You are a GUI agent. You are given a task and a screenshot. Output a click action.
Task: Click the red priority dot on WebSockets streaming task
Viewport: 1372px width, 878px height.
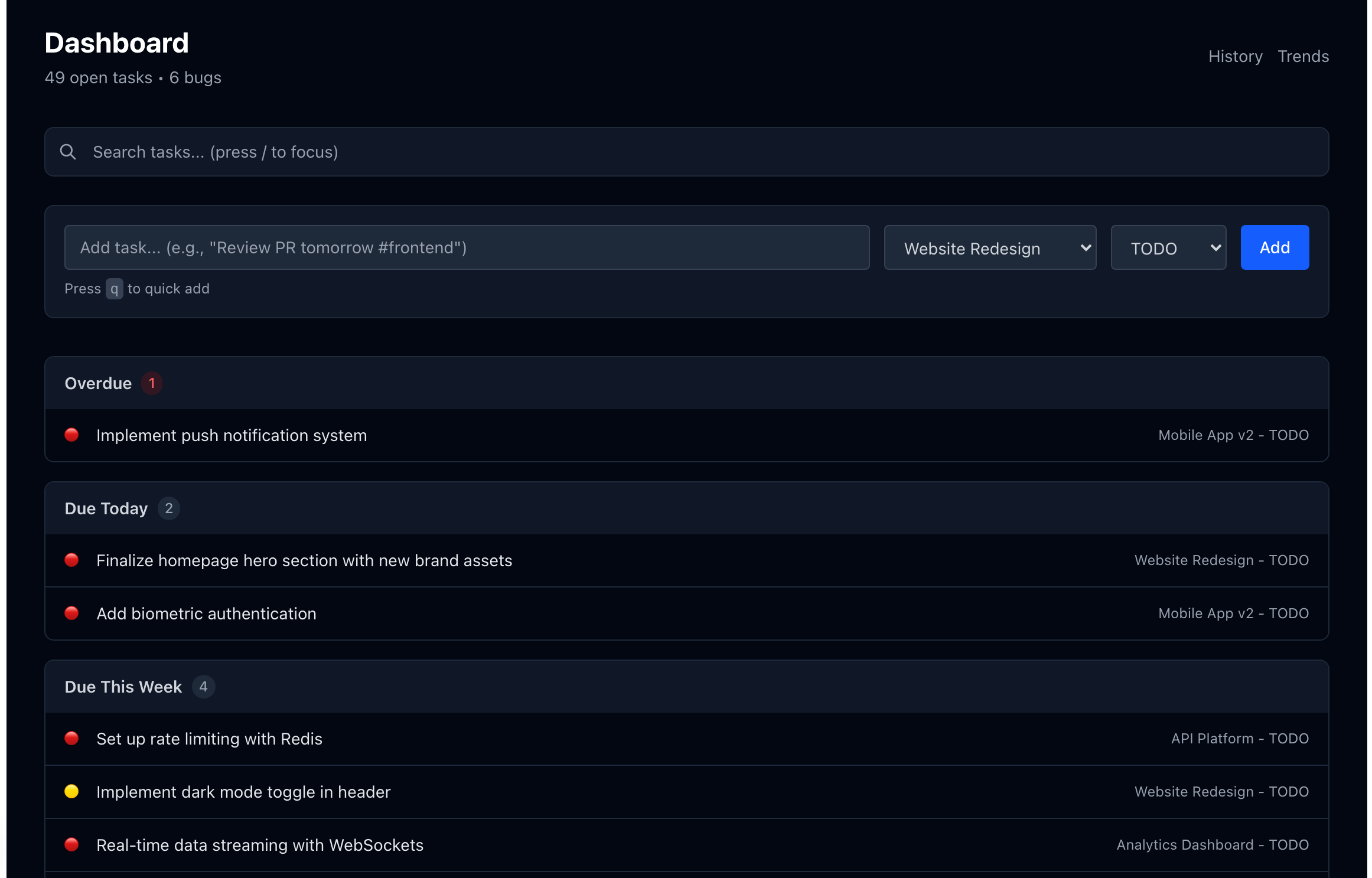(x=71, y=844)
